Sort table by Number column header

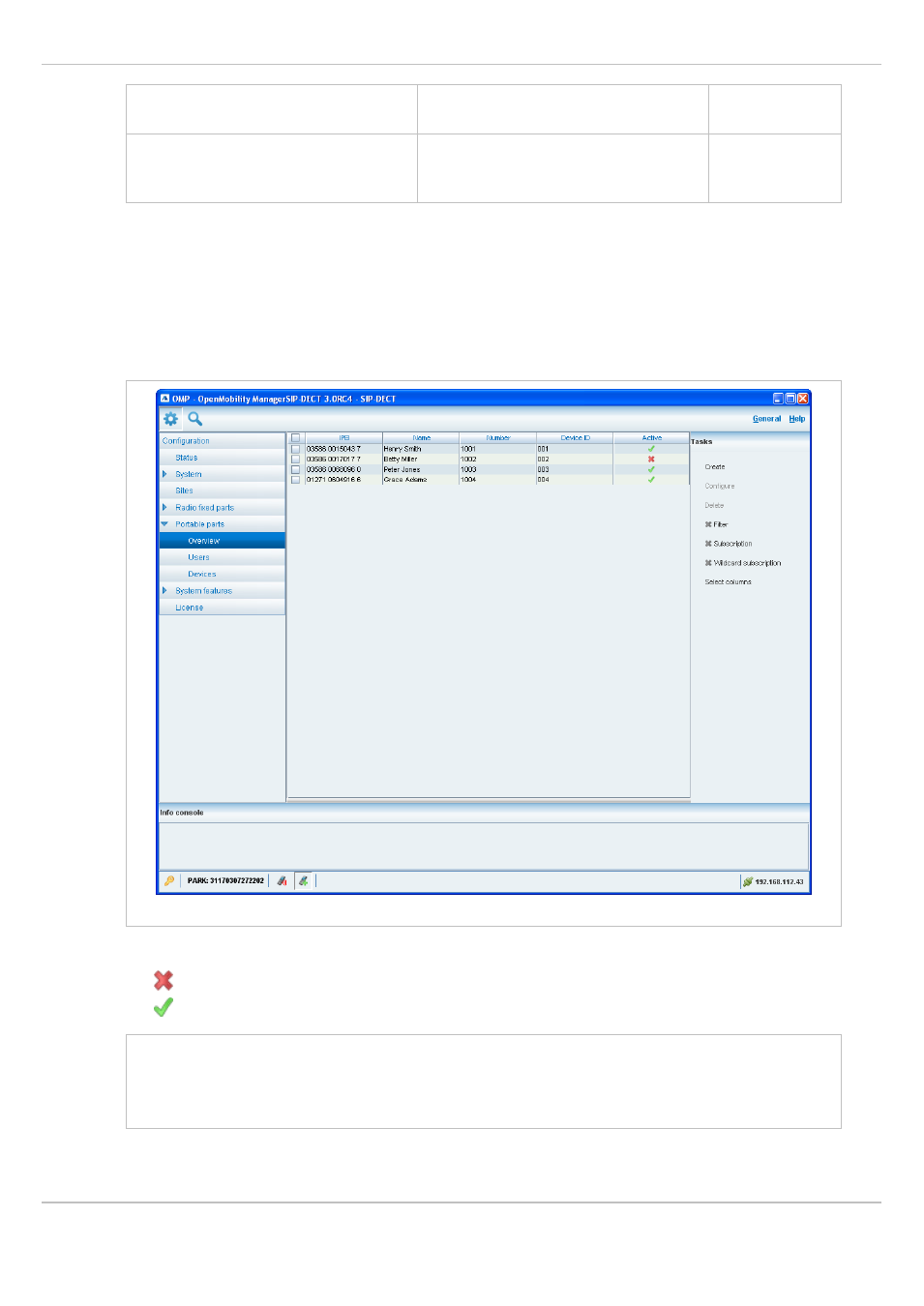click(x=497, y=438)
